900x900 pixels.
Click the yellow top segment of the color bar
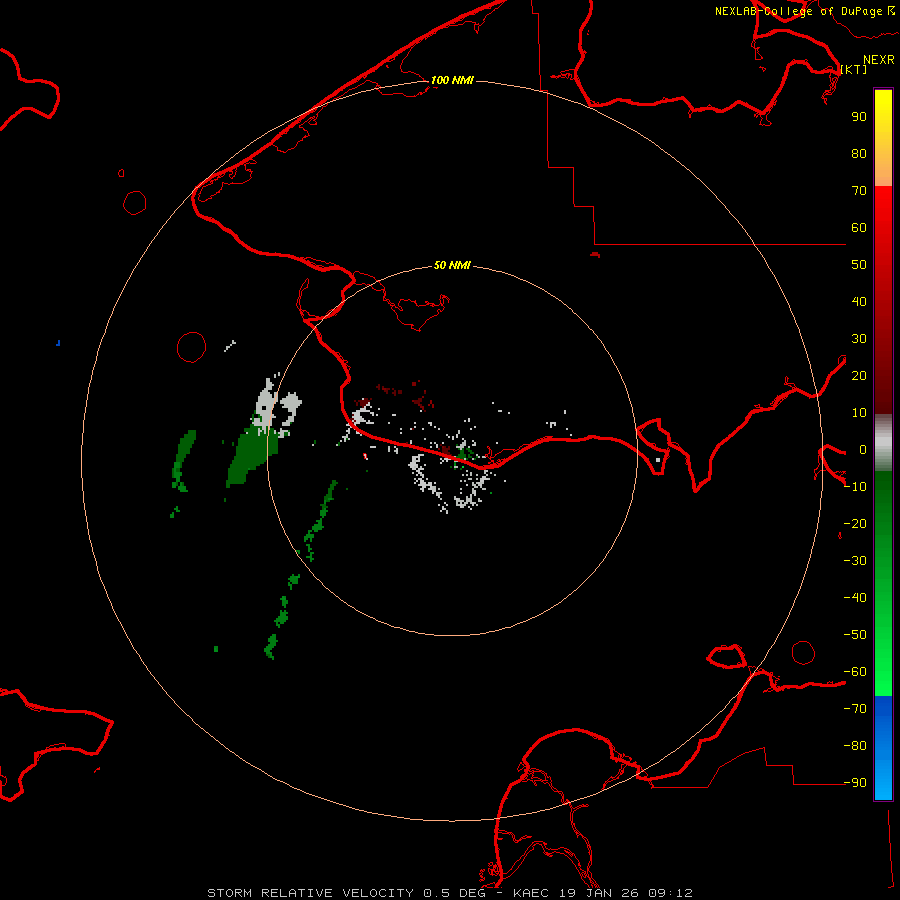click(x=883, y=138)
